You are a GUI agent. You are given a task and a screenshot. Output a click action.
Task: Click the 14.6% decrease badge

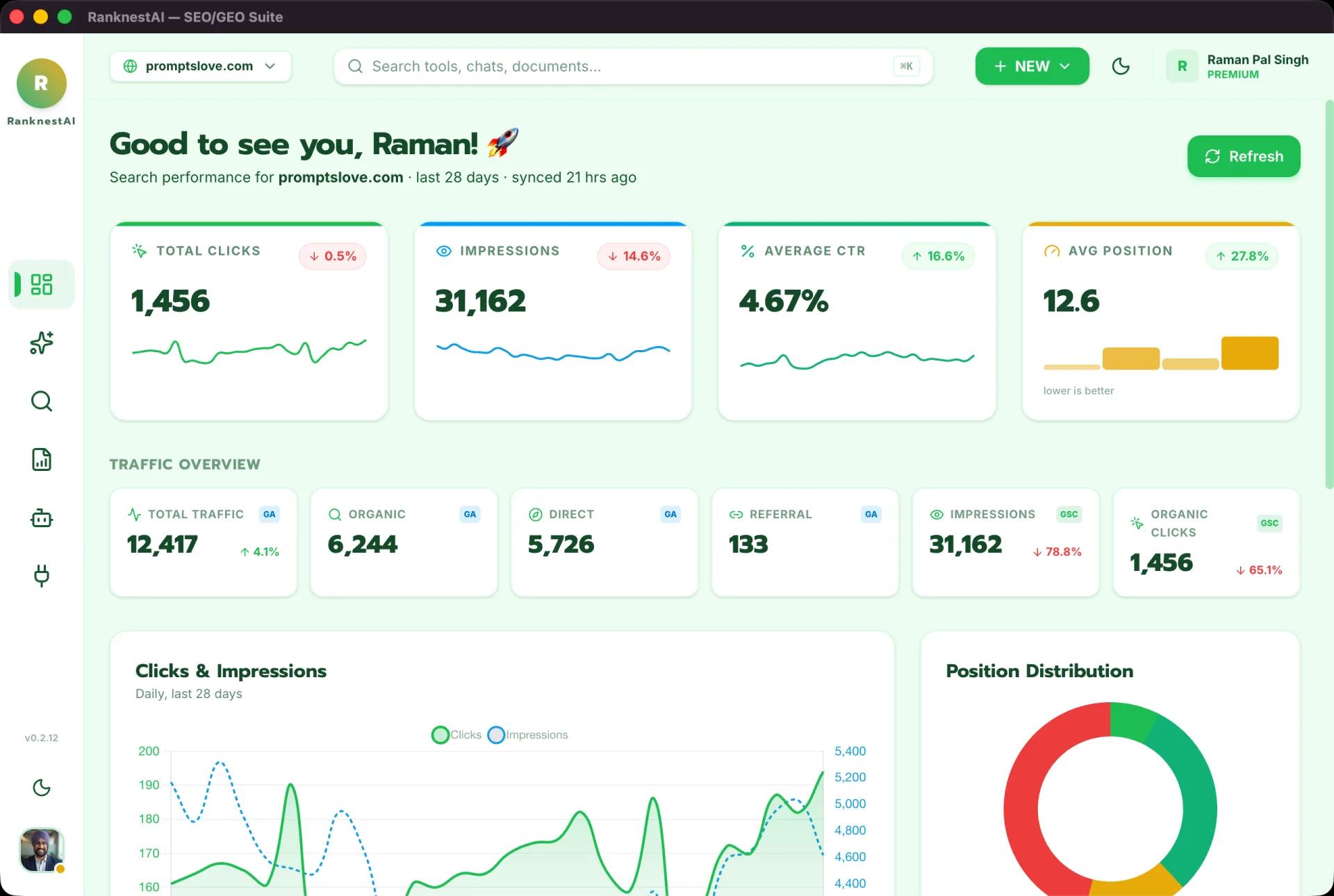point(634,256)
